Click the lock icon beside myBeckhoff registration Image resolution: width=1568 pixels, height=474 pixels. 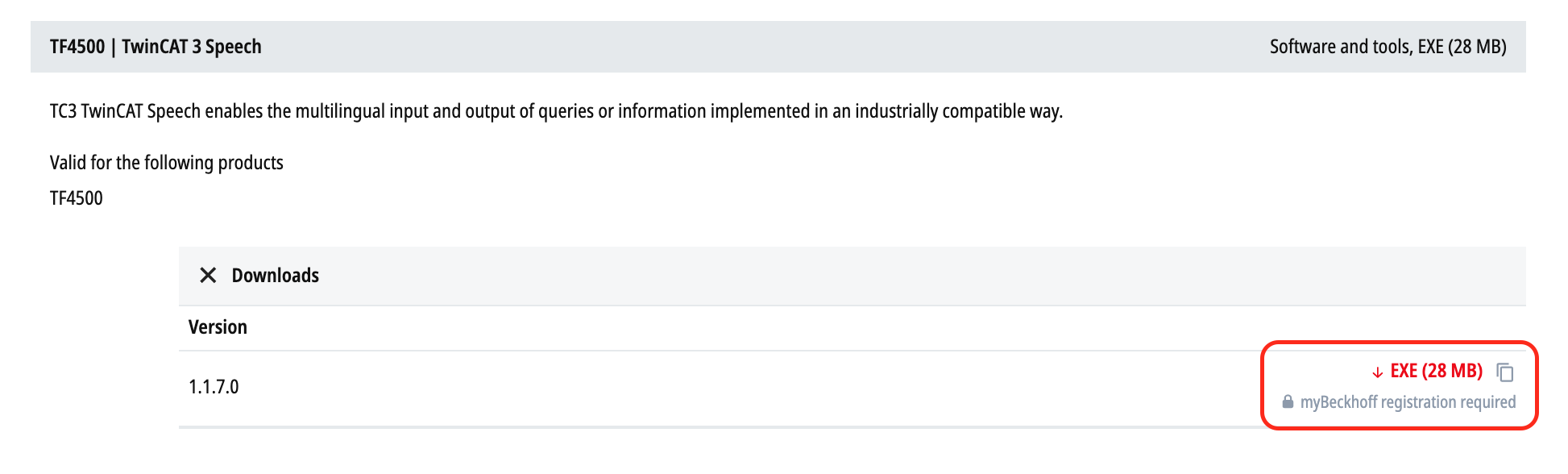pos(1288,401)
